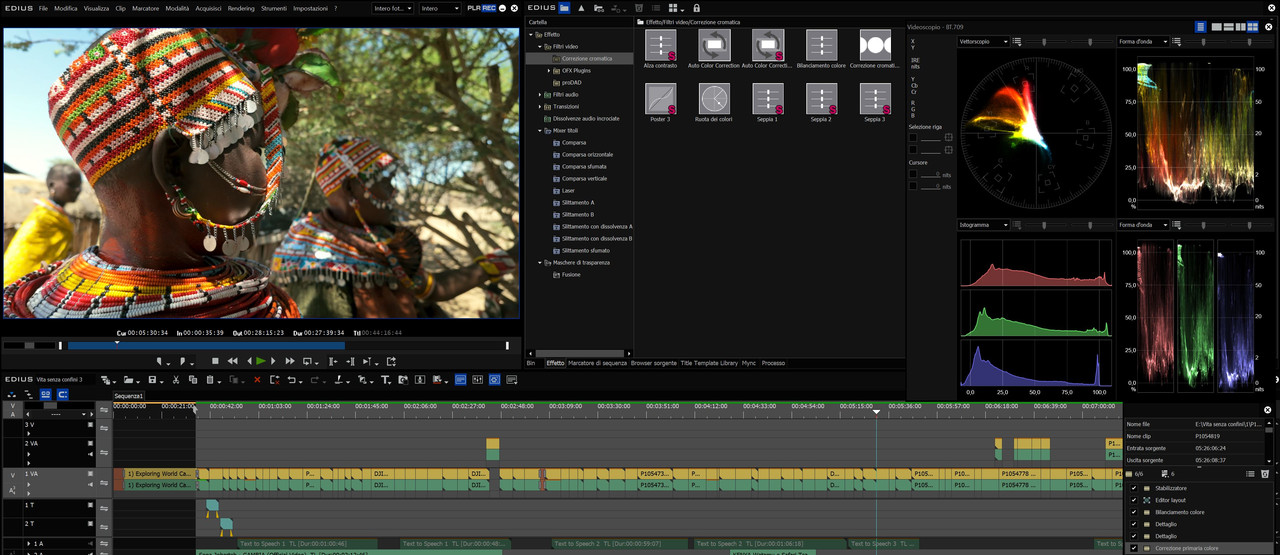The height and width of the screenshot is (555, 1280).
Task: Toggle the first Selezione riga checkbox
Action: coord(913,137)
